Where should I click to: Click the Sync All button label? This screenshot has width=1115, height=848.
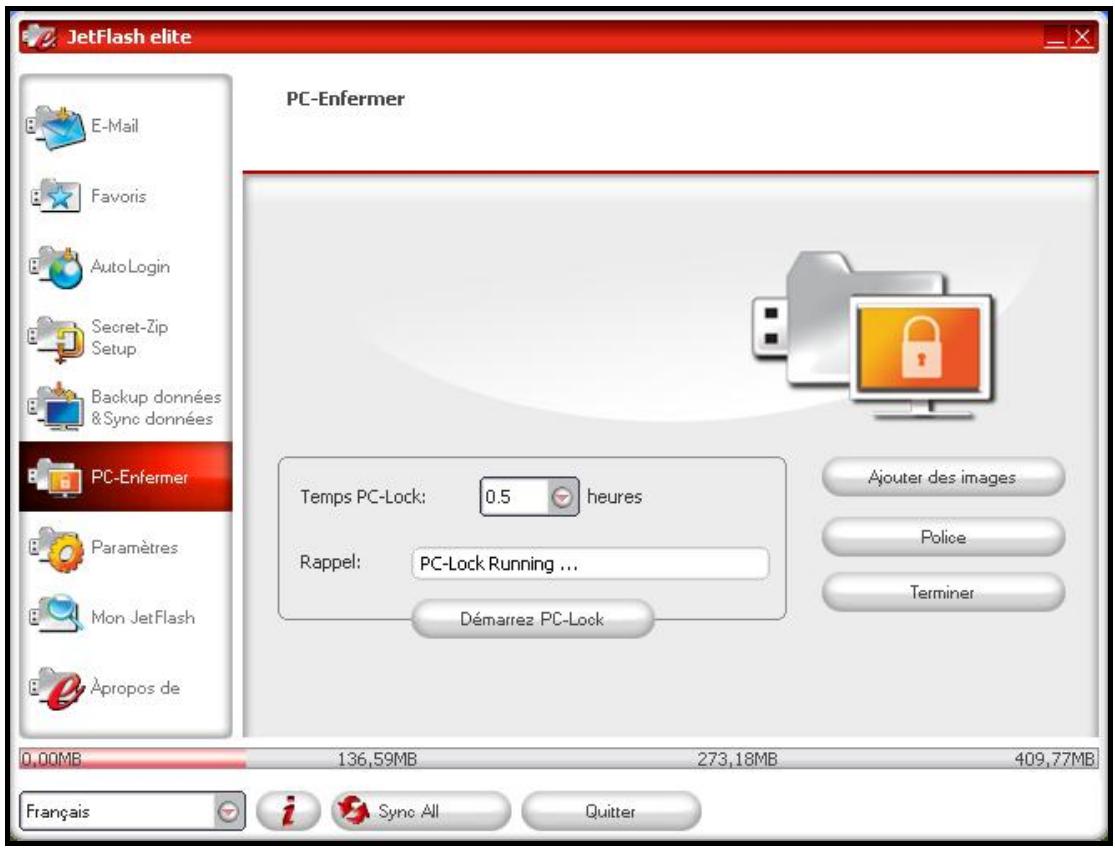click(408, 811)
